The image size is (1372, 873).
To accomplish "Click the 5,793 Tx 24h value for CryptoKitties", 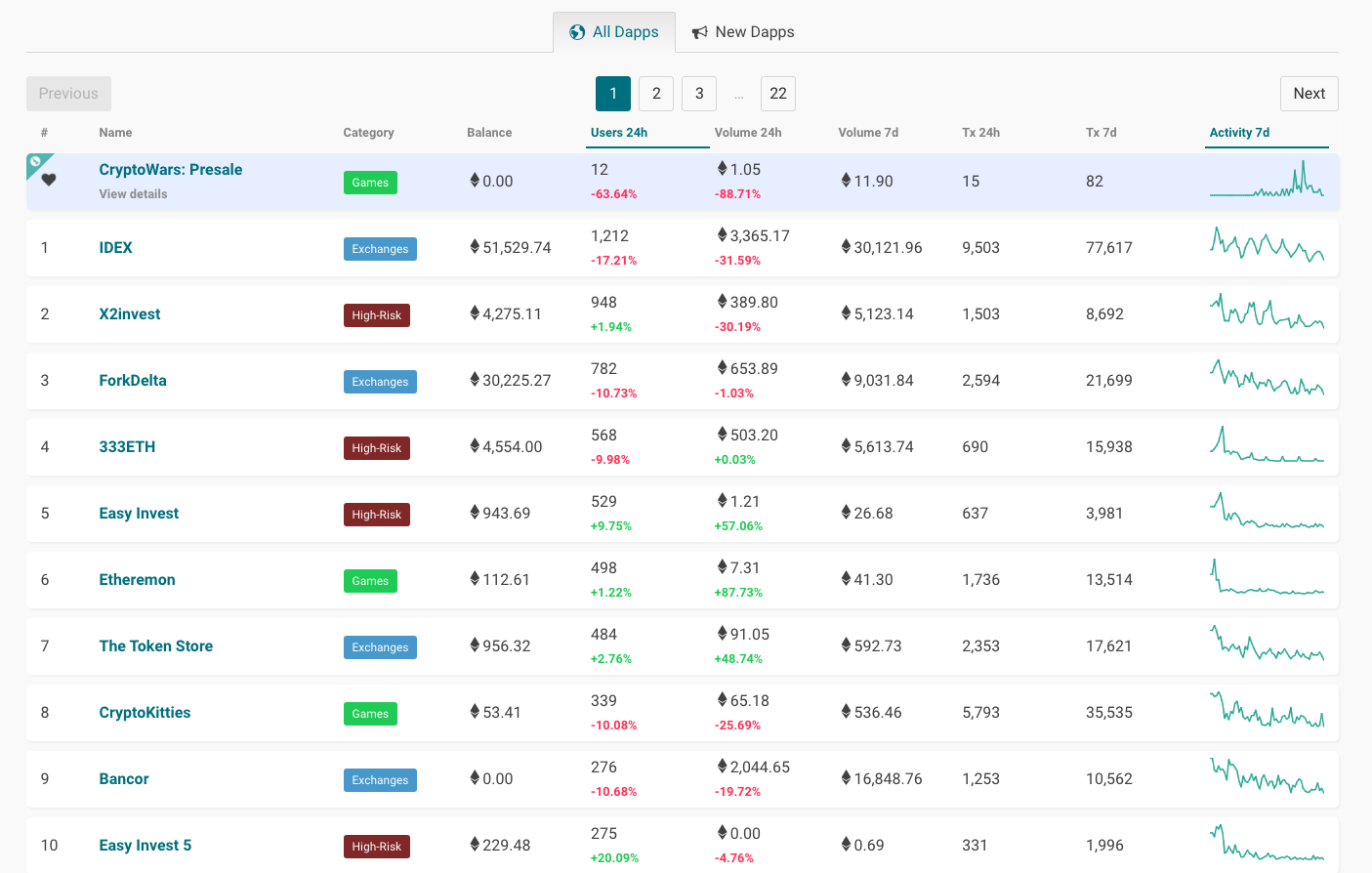I will pos(980,713).
